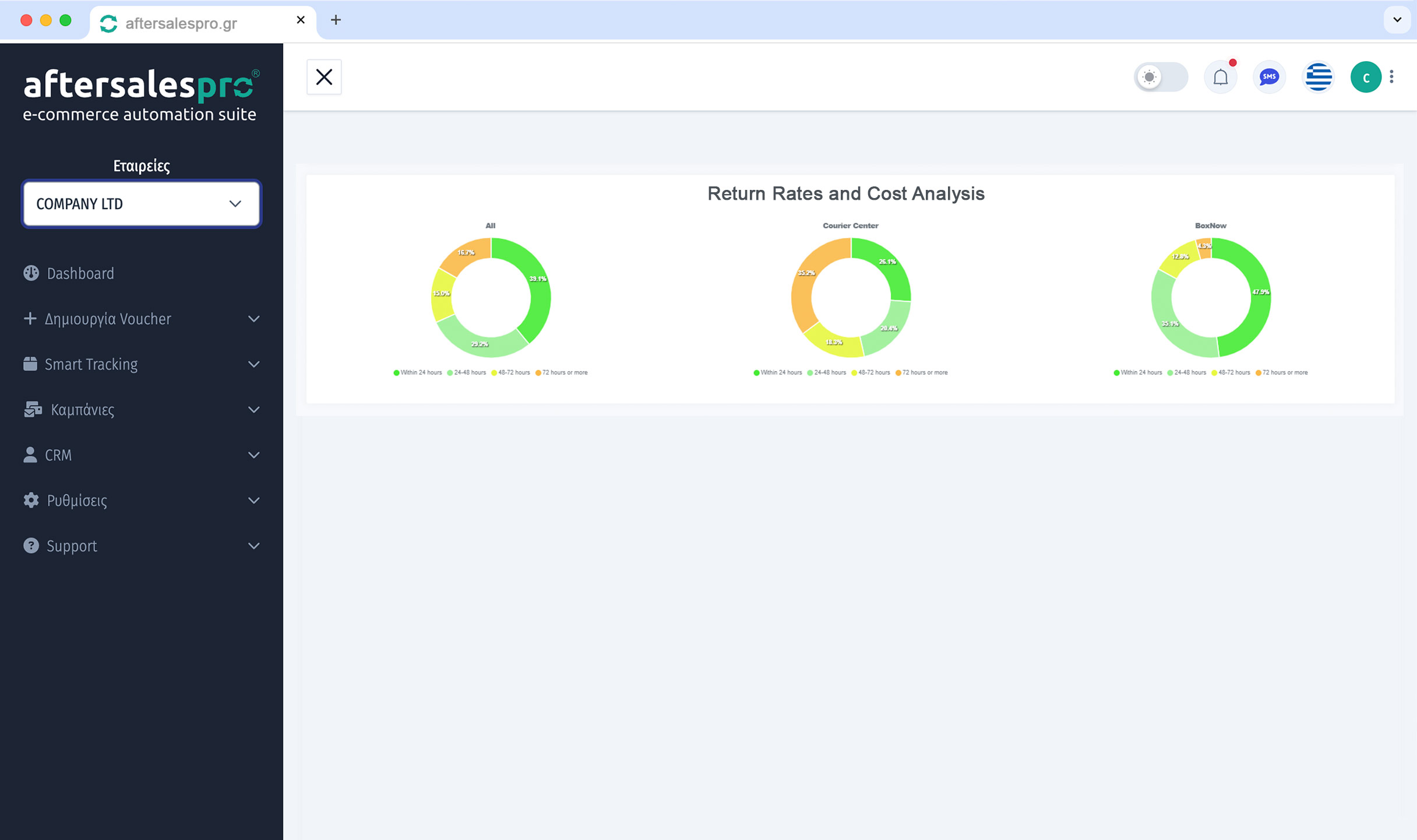Viewport: 1417px width, 840px height.
Task: Select the 15.0% segment in All chart
Action: [441, 294]
